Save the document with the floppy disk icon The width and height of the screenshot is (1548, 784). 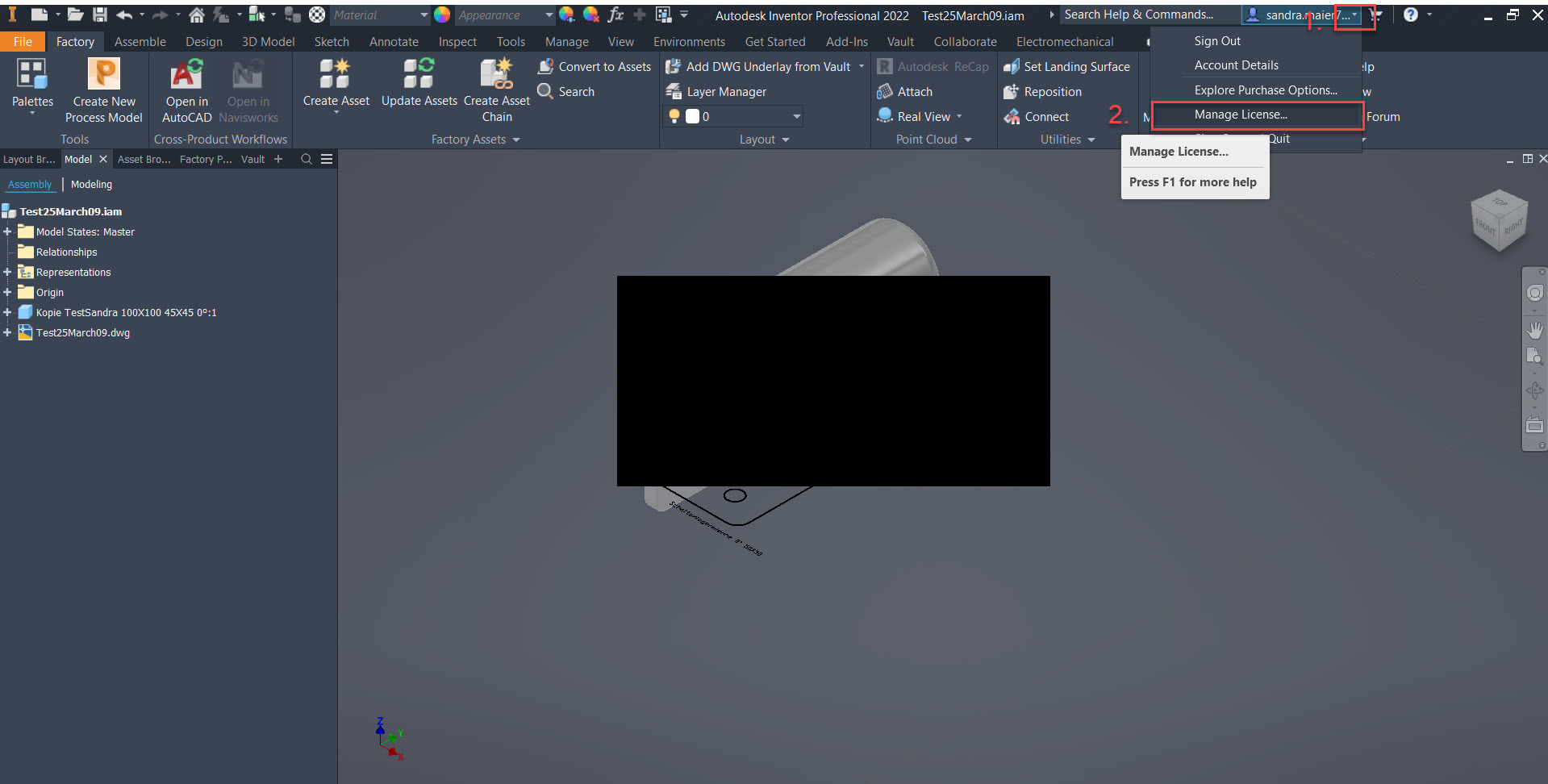tap(100, 15)
